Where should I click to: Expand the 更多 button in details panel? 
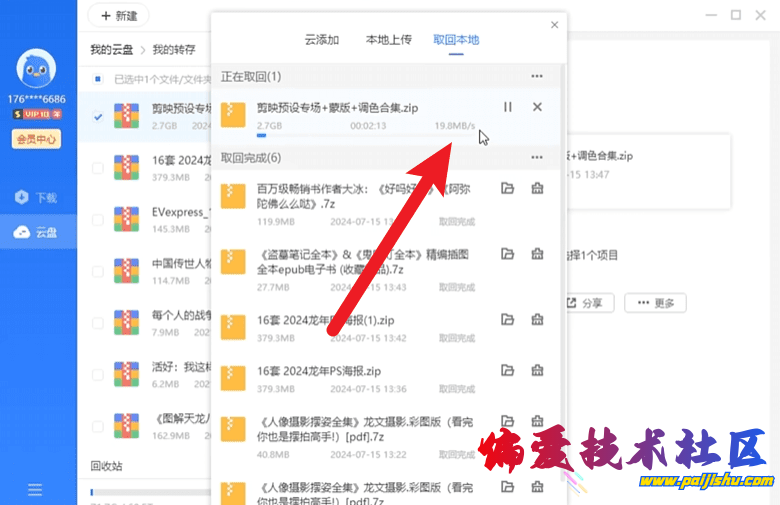[x=655, y=303]
